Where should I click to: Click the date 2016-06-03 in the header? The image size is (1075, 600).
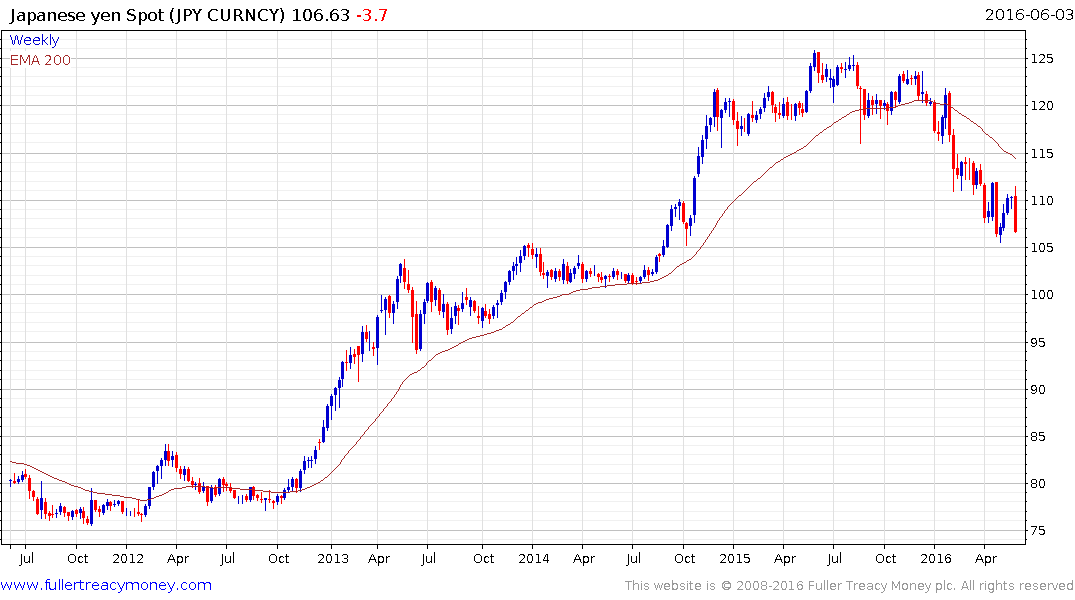pyautogui.click(x=1028, y=14)
